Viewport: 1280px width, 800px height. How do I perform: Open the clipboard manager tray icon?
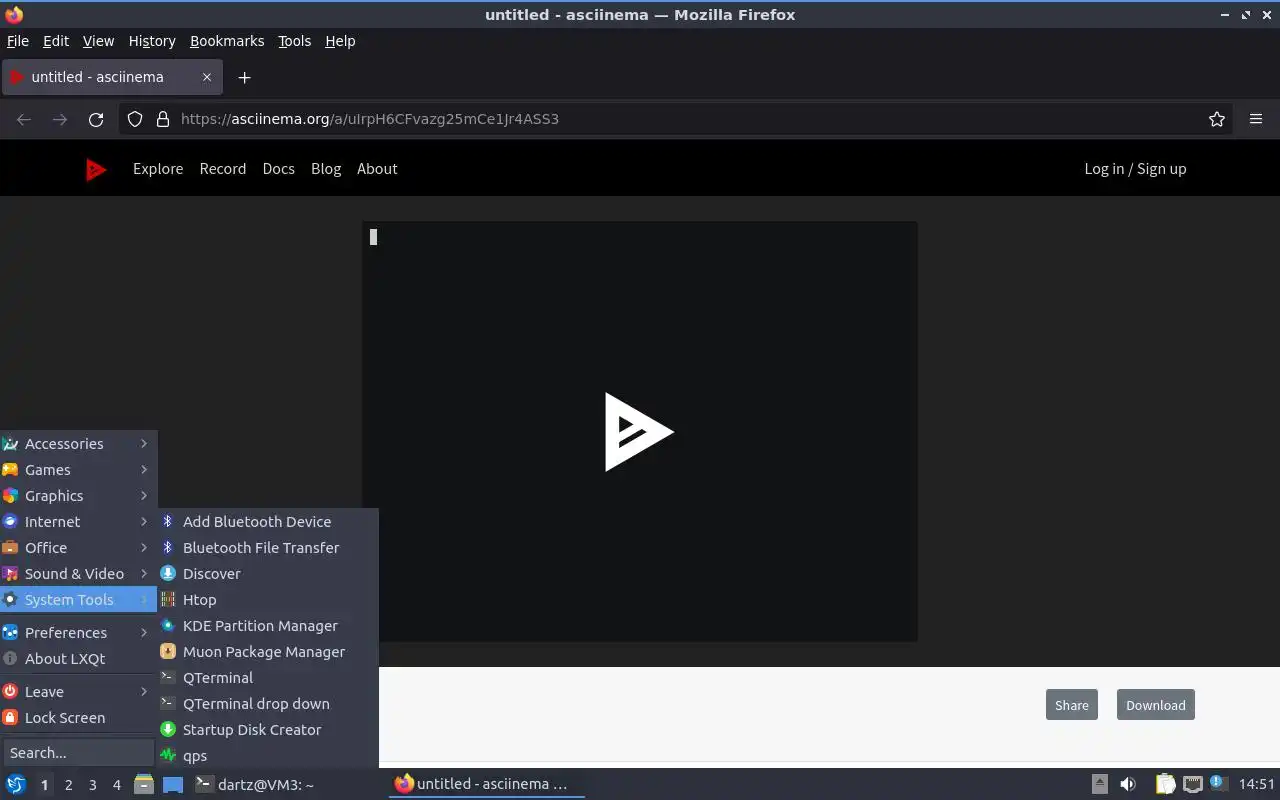click(1165, 784)
